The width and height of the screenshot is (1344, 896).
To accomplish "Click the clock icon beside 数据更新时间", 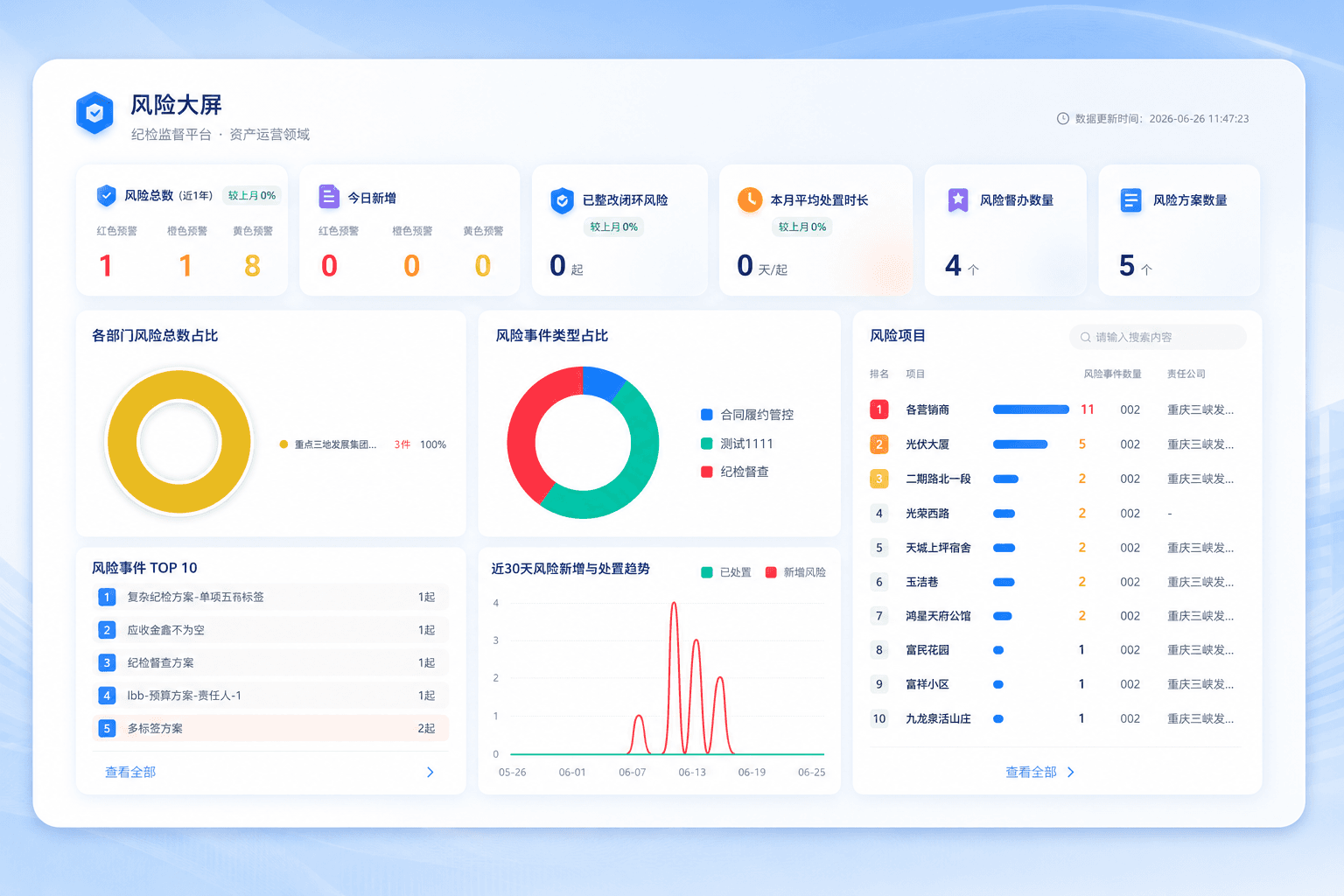I will 1063,118.
